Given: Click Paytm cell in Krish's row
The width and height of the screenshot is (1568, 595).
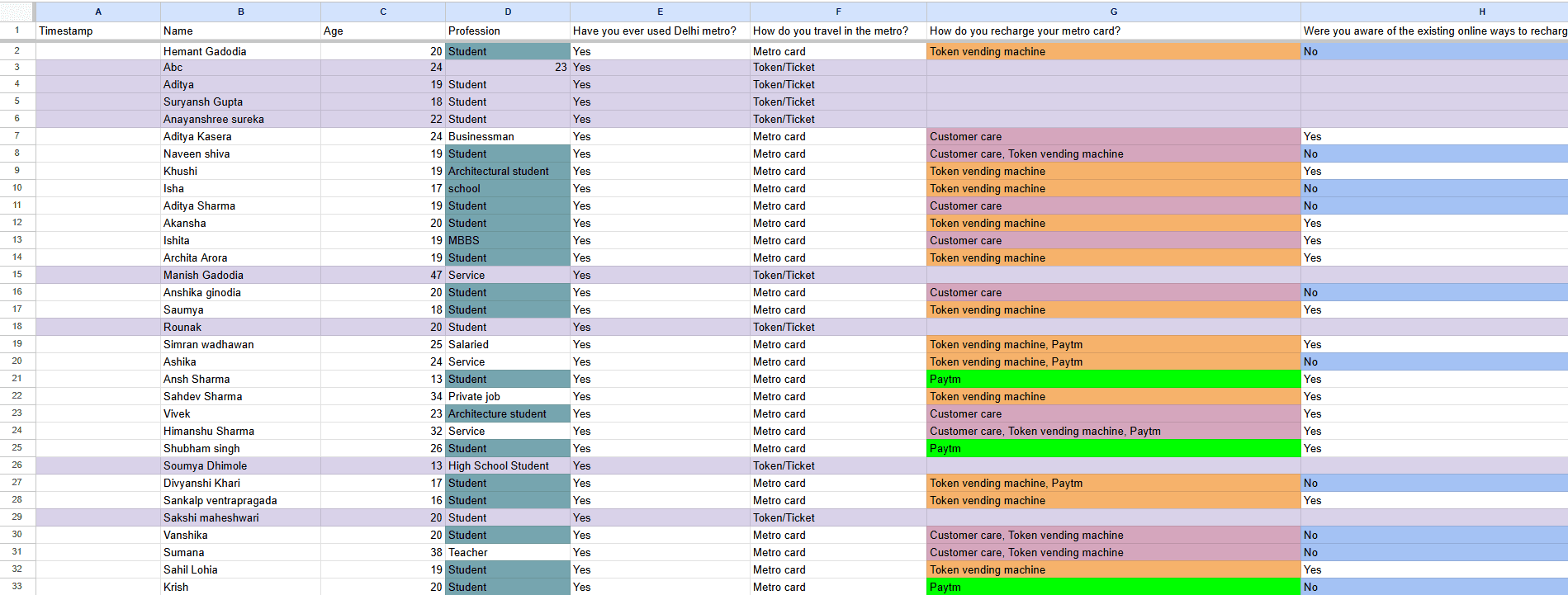Looking at the screenshot, I should click(x=1114, y=587).
